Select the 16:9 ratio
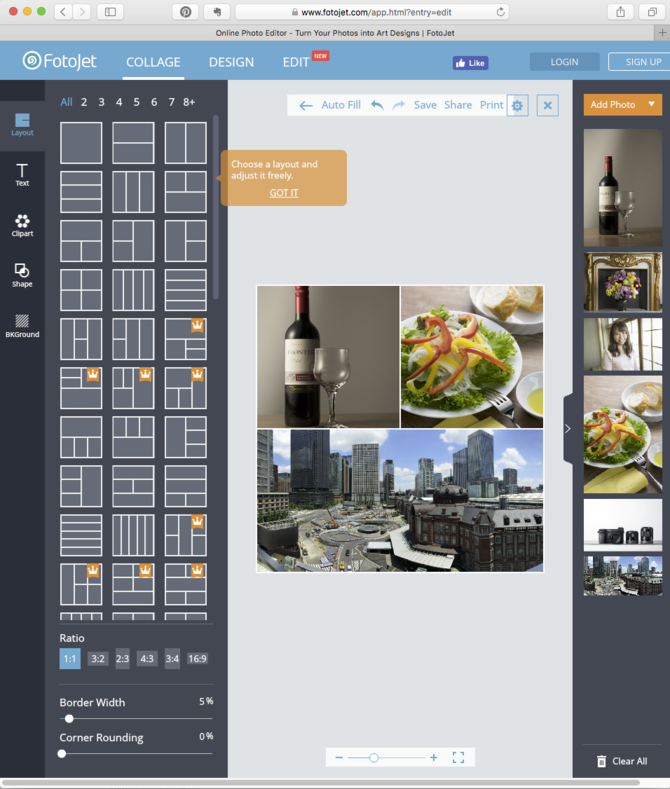The image size is (670, 789). point(197,659)
